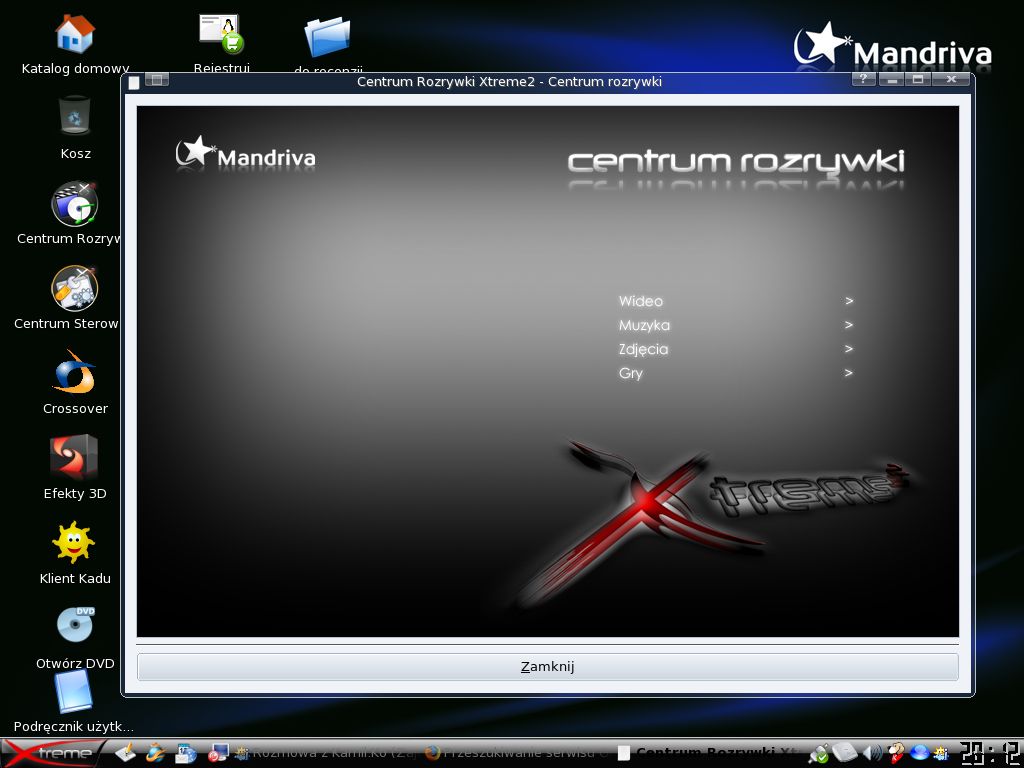
Task: Launch the Centrum Sterowania desktop shortcut
Action: 75,288
